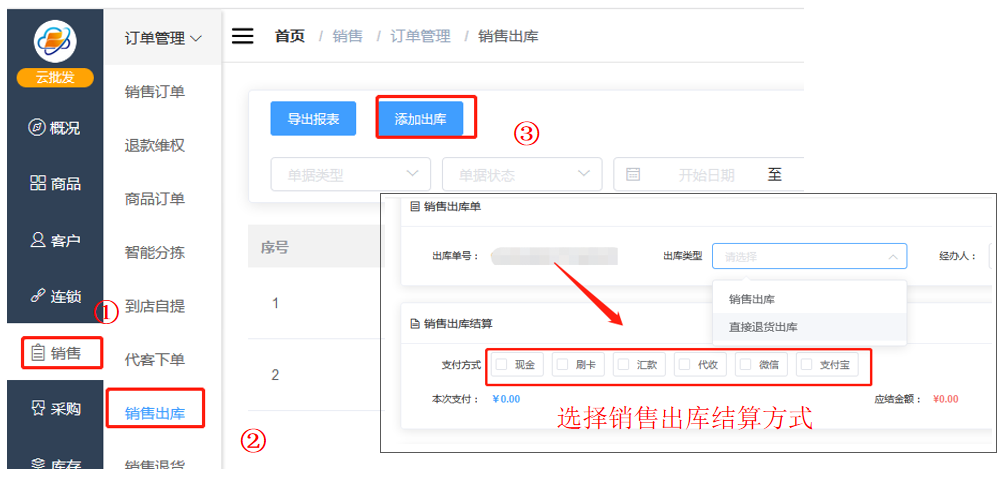Click the 云批发 orange badge
1003x481 pixels.
(55, 78)
